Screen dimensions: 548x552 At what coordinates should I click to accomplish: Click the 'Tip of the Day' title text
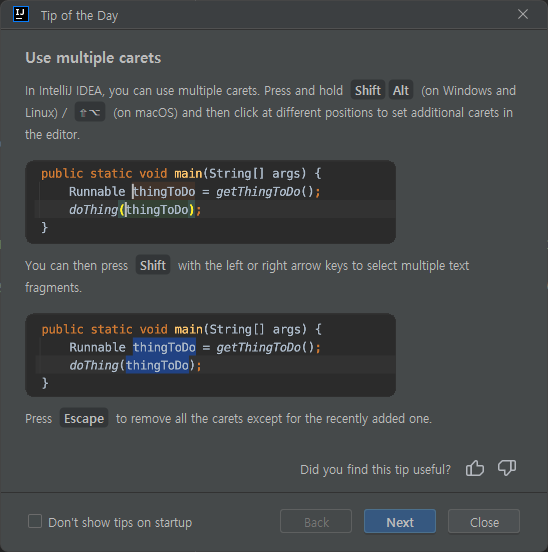[x=79, y=15]
